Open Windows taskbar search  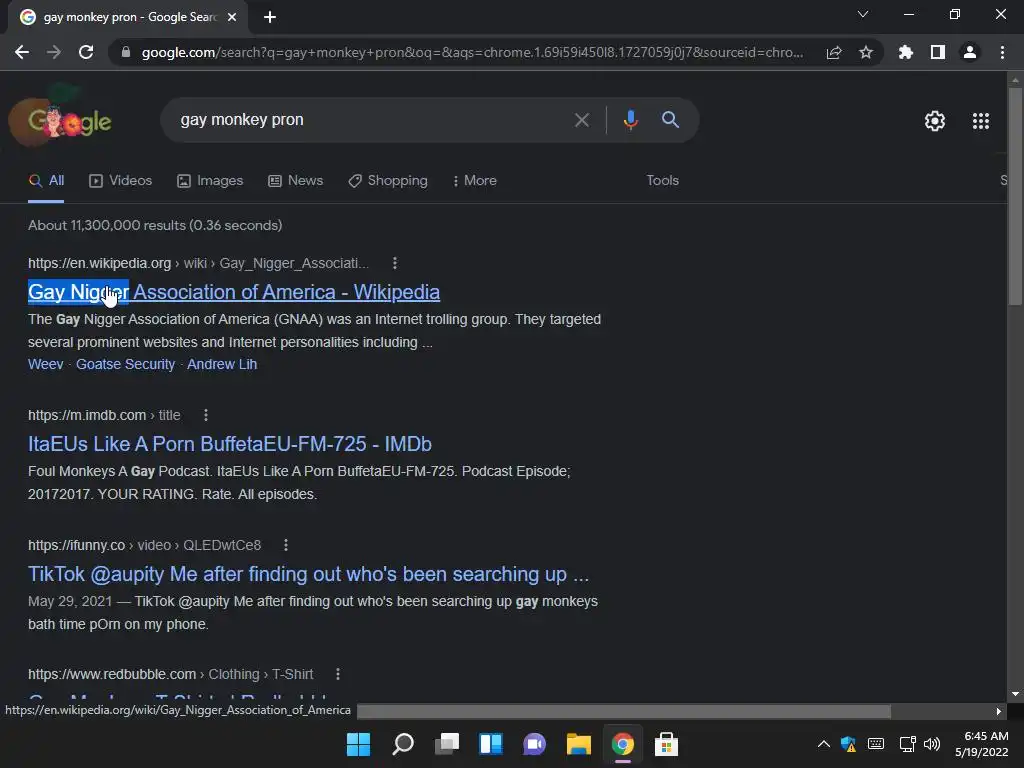[x=402, y=744]
